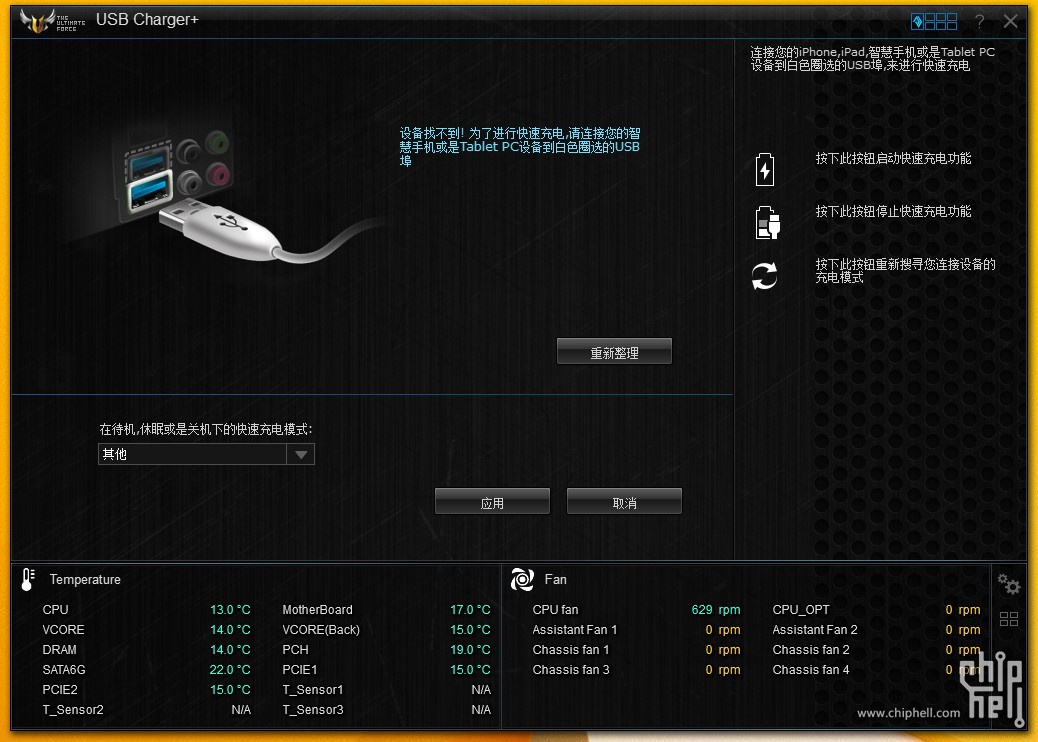Image resolution: width=1038 pixels, height=742 pixels.
Task: Click the CPU fan label
Action: tap(555, 610)
